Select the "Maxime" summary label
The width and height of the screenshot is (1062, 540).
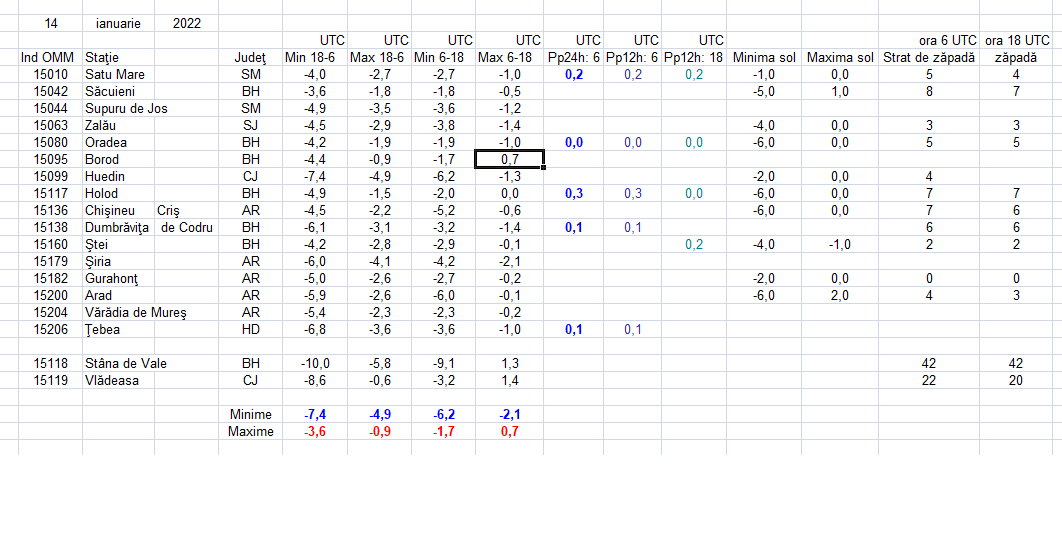(251, 432)
